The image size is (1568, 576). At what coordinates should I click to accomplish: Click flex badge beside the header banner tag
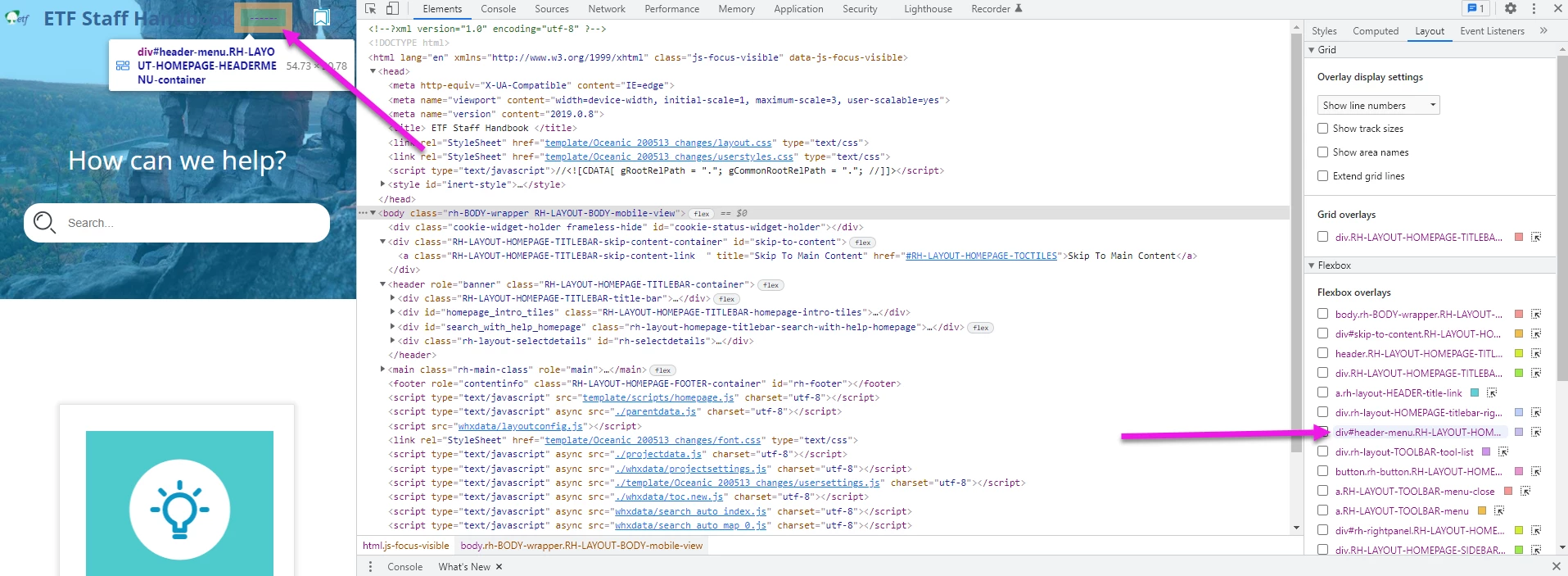770,285
